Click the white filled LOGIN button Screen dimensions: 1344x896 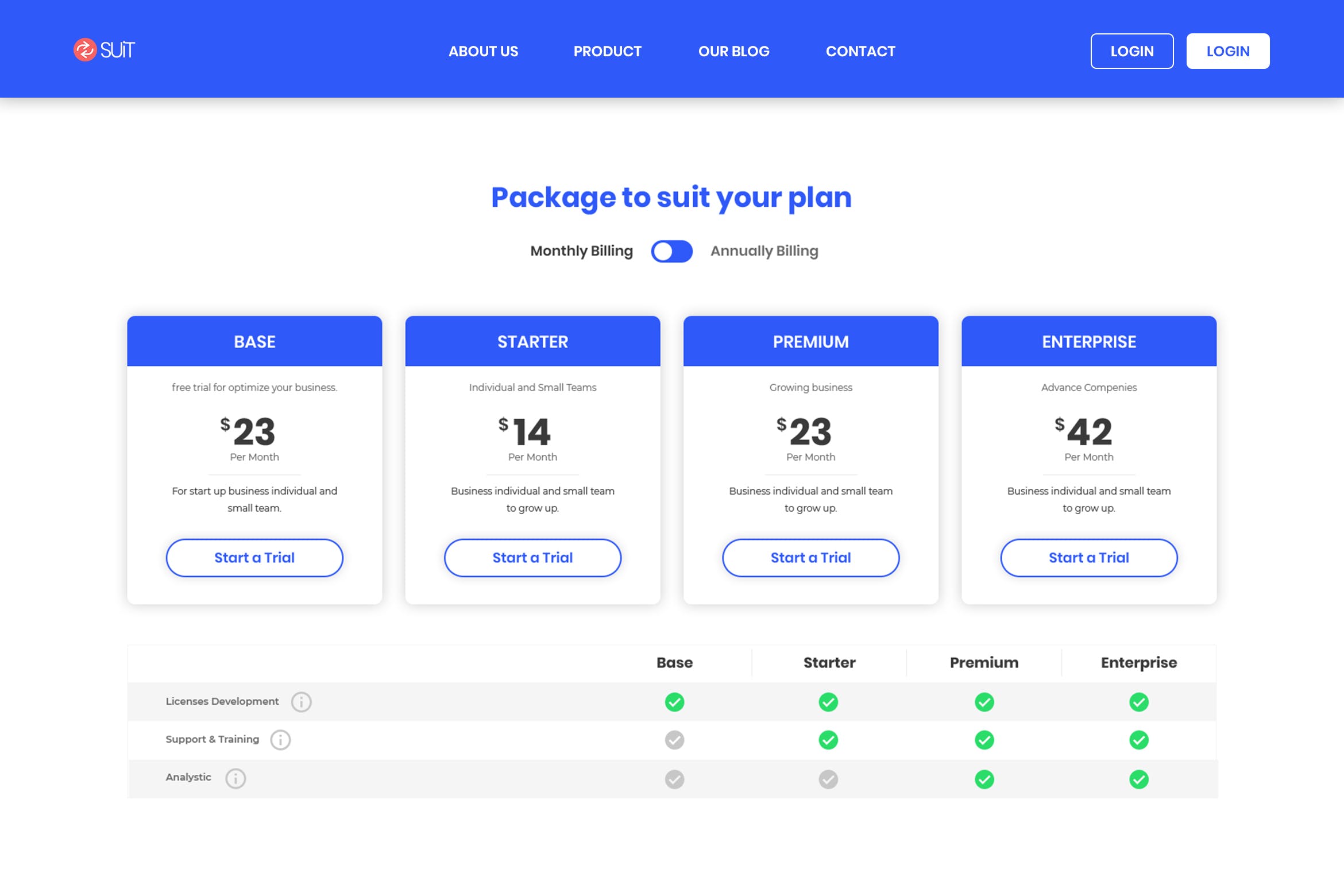(1228, 51)
